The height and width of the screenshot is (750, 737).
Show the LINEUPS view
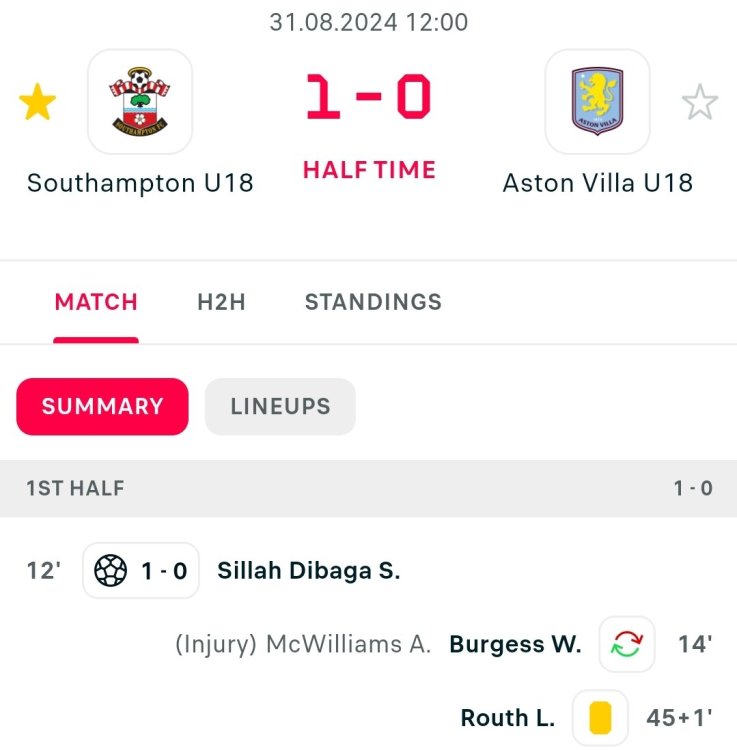tap(280, 406)
